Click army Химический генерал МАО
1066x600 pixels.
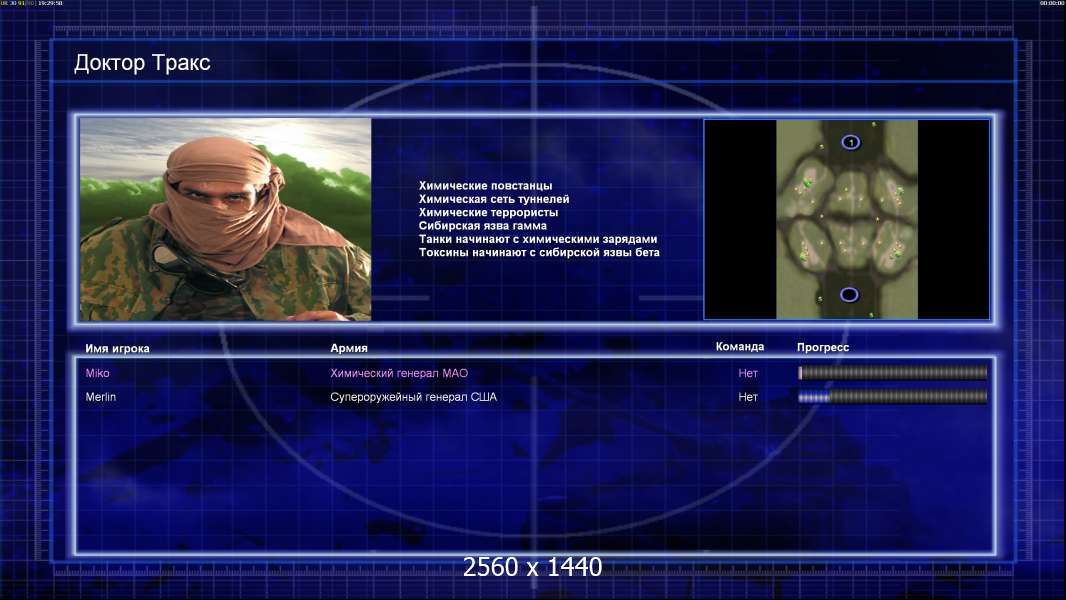tap(399, 373)
